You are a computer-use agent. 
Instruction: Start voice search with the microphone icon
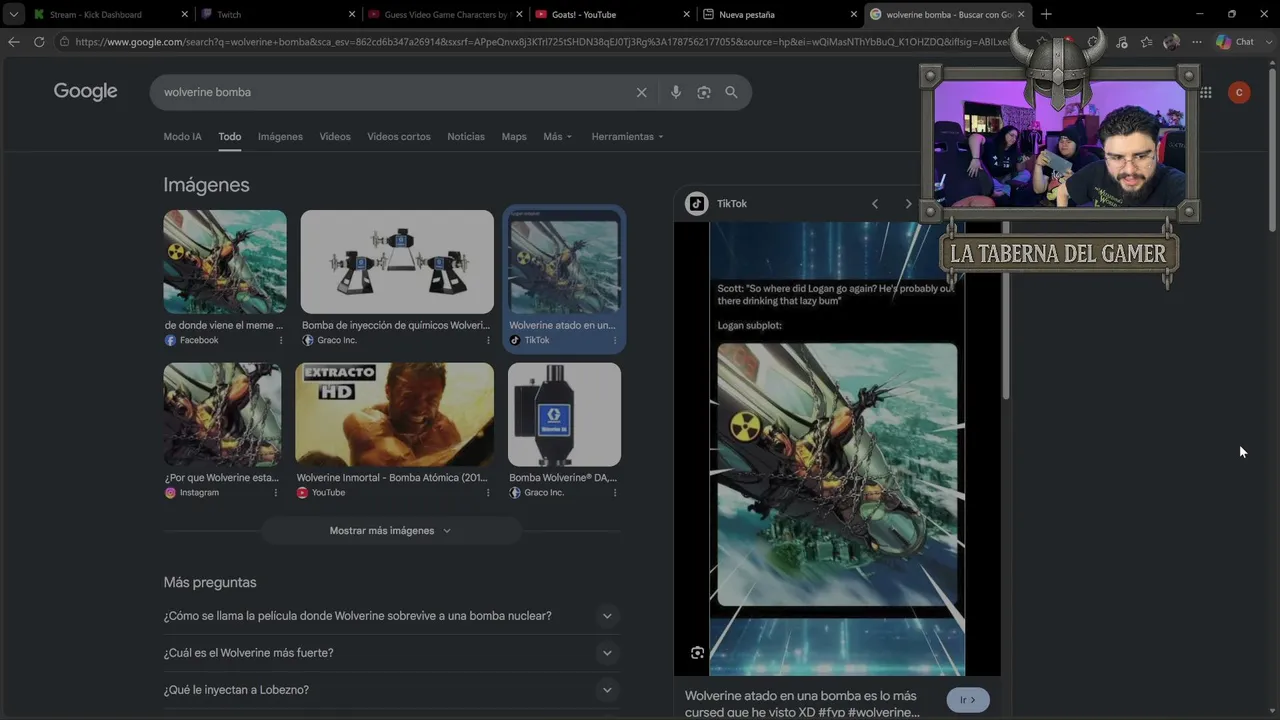(x=676, y=92)
